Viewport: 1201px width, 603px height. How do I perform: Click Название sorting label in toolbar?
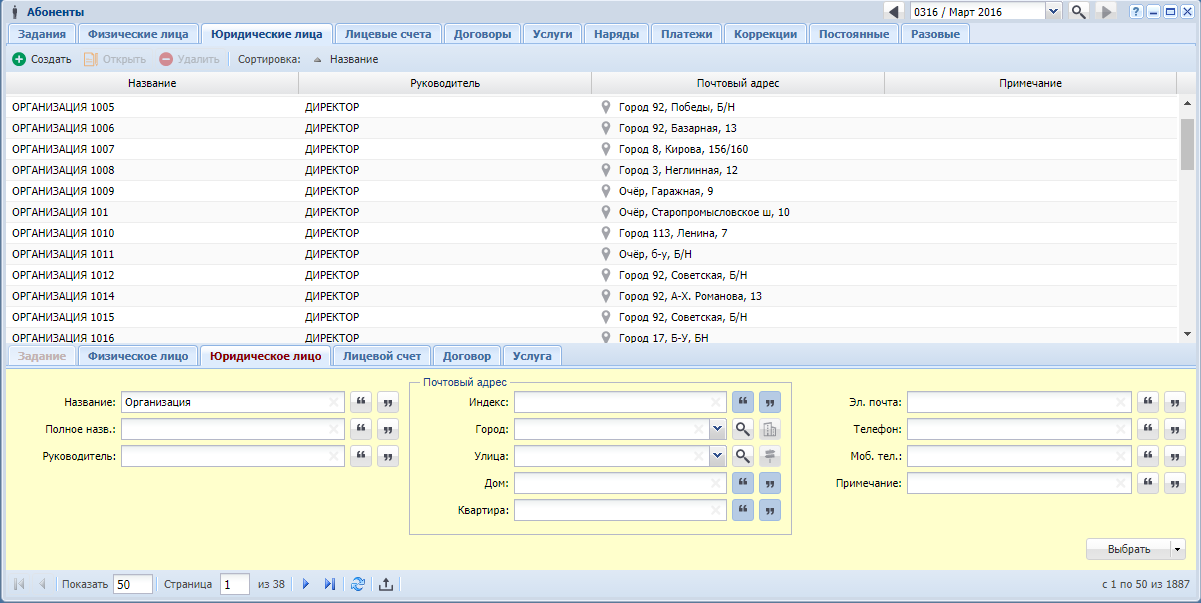pyautogui.click(x=354, y=59)
